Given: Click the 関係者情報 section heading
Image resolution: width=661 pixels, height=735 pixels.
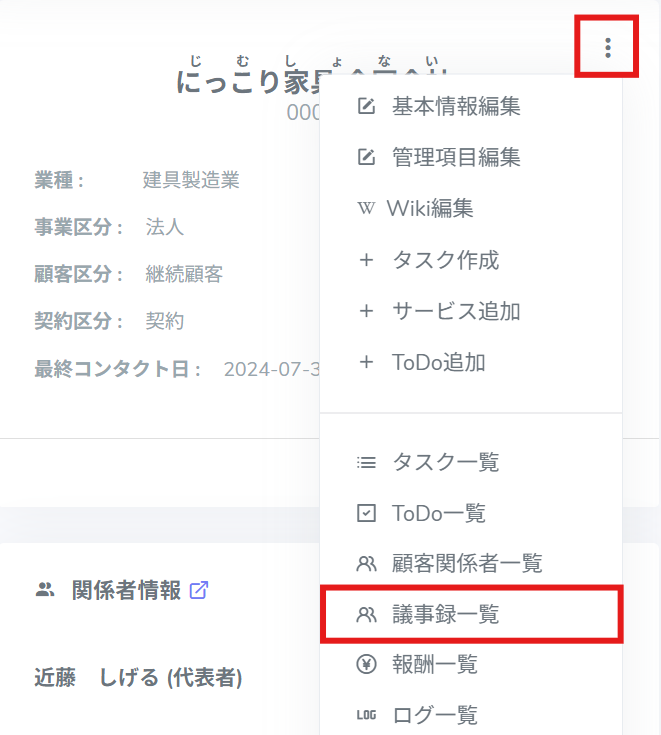Looking at the screenshot, I should coord(126,590).
